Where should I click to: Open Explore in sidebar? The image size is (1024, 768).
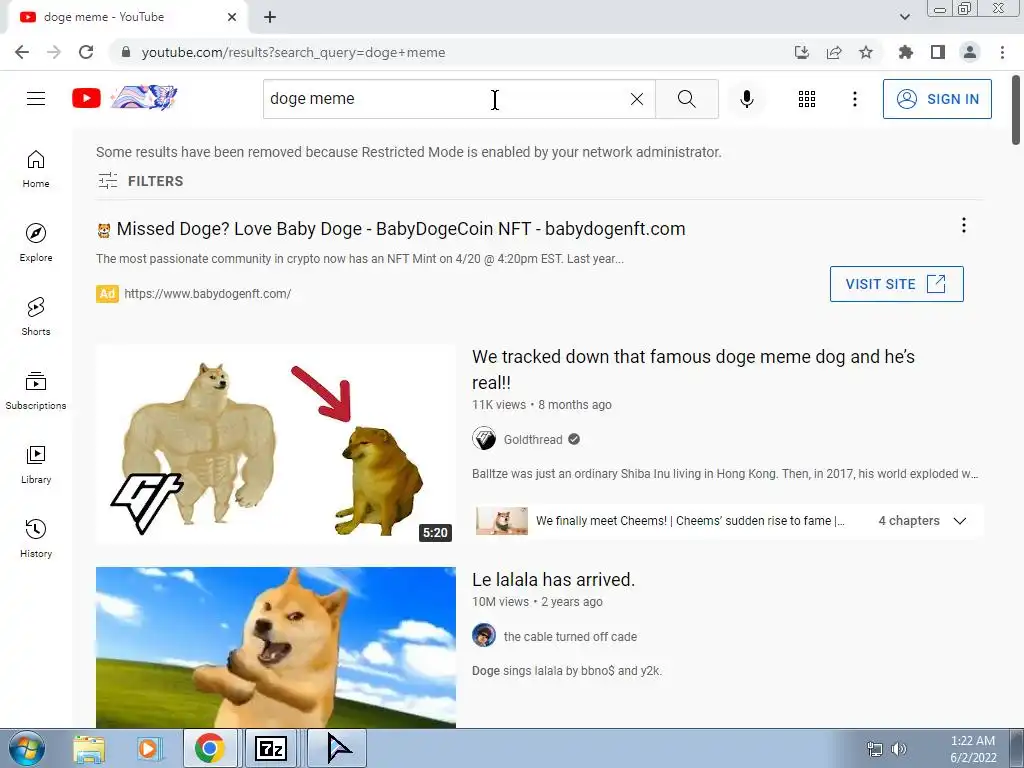pos(36,243)
